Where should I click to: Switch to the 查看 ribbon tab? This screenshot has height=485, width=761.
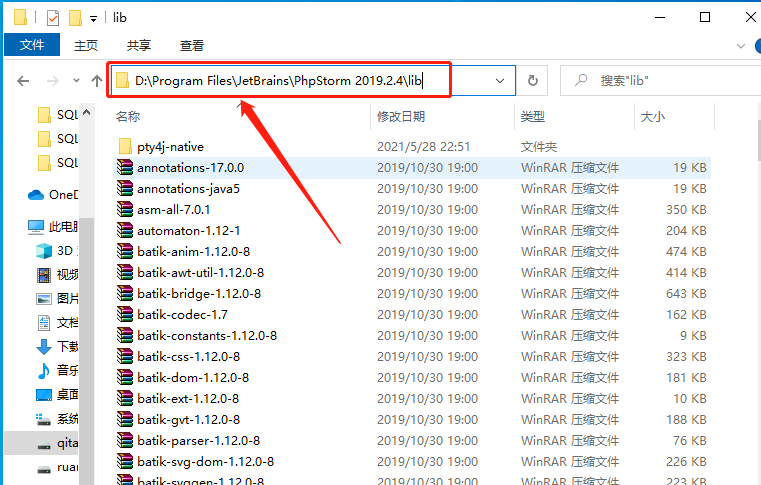pos(192,45)
